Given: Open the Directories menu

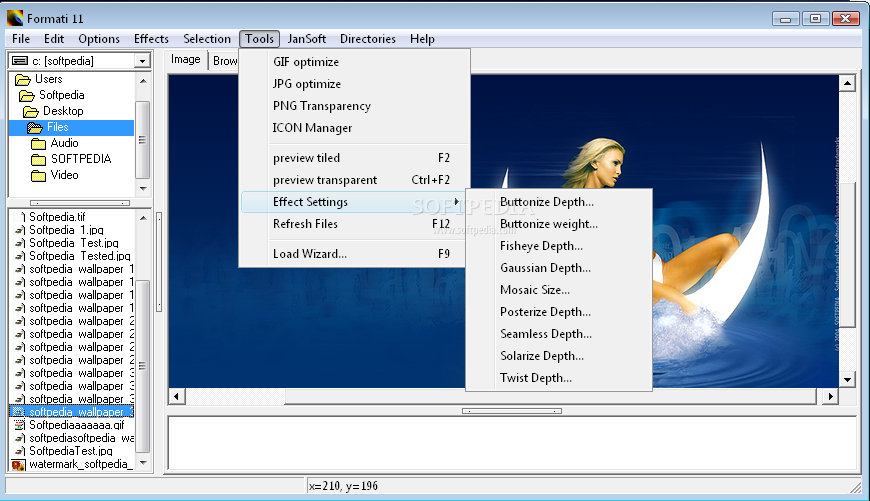Looking at the screenshot, I should [x=367, y=39].
